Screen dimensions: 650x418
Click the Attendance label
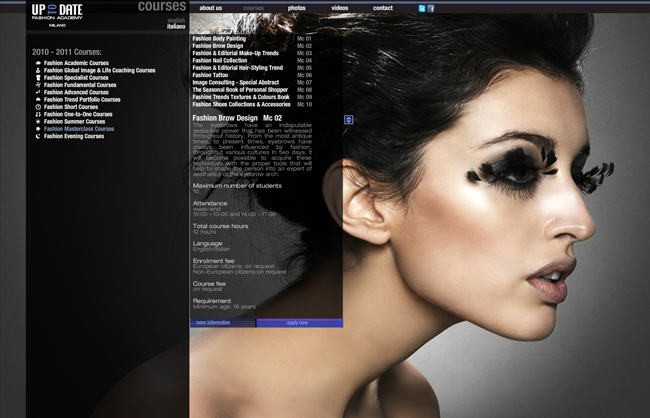pos(210,204)
